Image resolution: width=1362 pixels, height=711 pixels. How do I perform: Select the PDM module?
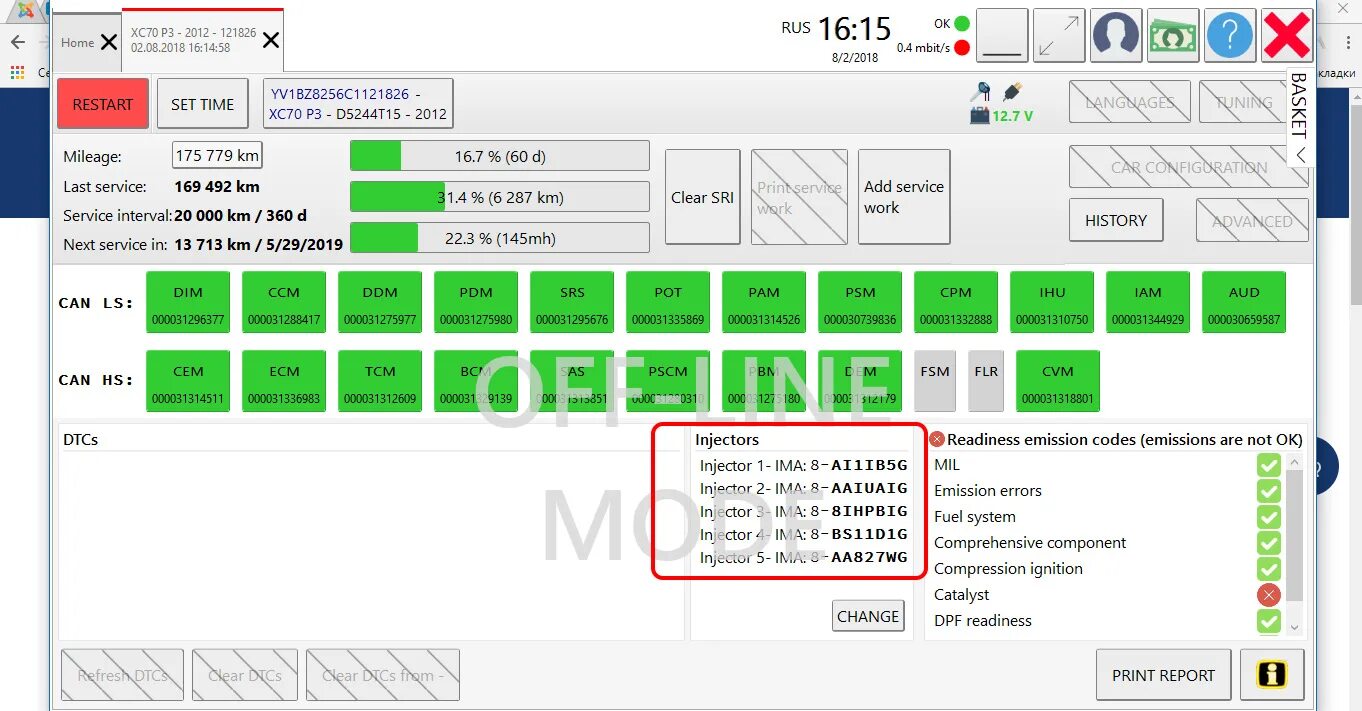(476, 302)
